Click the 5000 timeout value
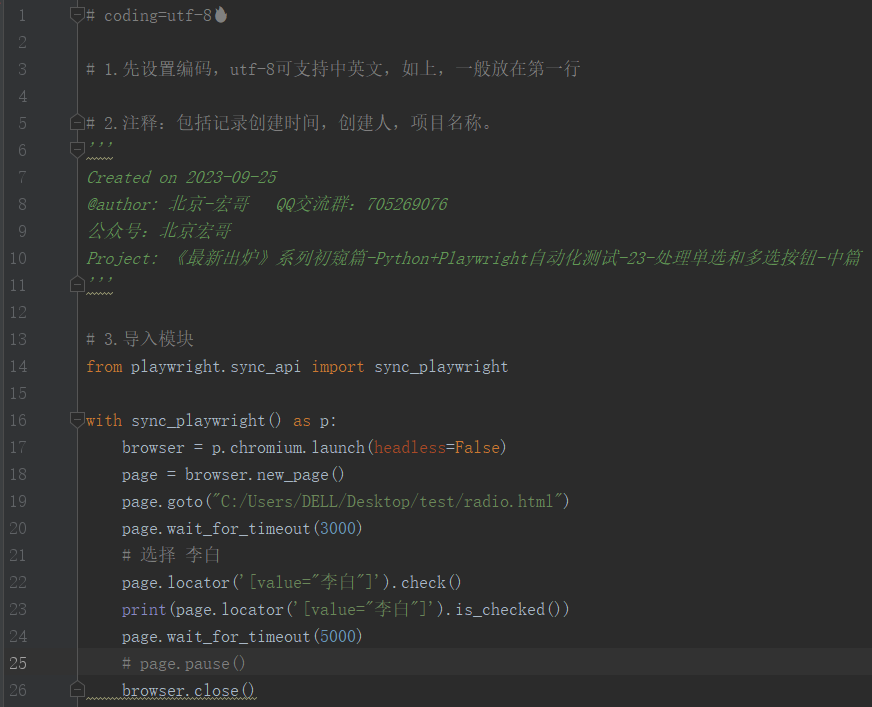872x707 pixels. pos(338,636)
